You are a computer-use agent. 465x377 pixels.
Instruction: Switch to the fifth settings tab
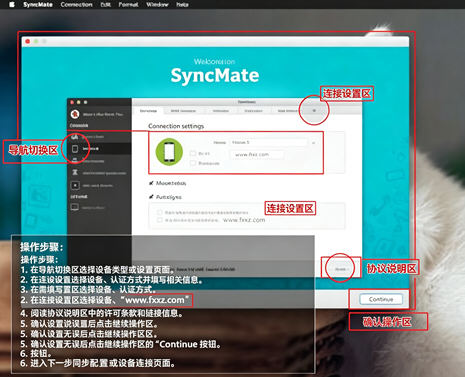tap(287, 111)
